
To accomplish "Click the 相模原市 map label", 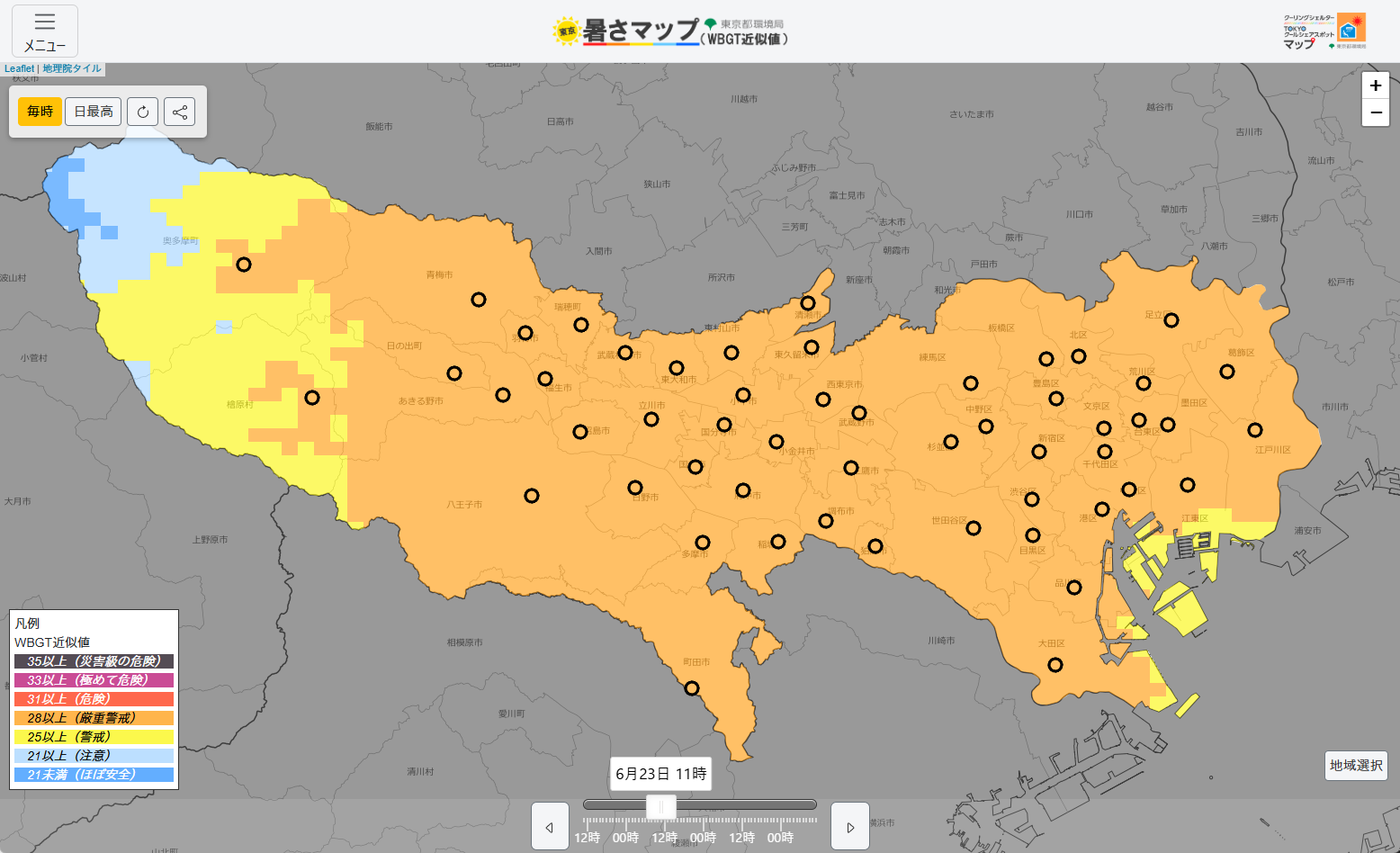I will tap(465, 642).
